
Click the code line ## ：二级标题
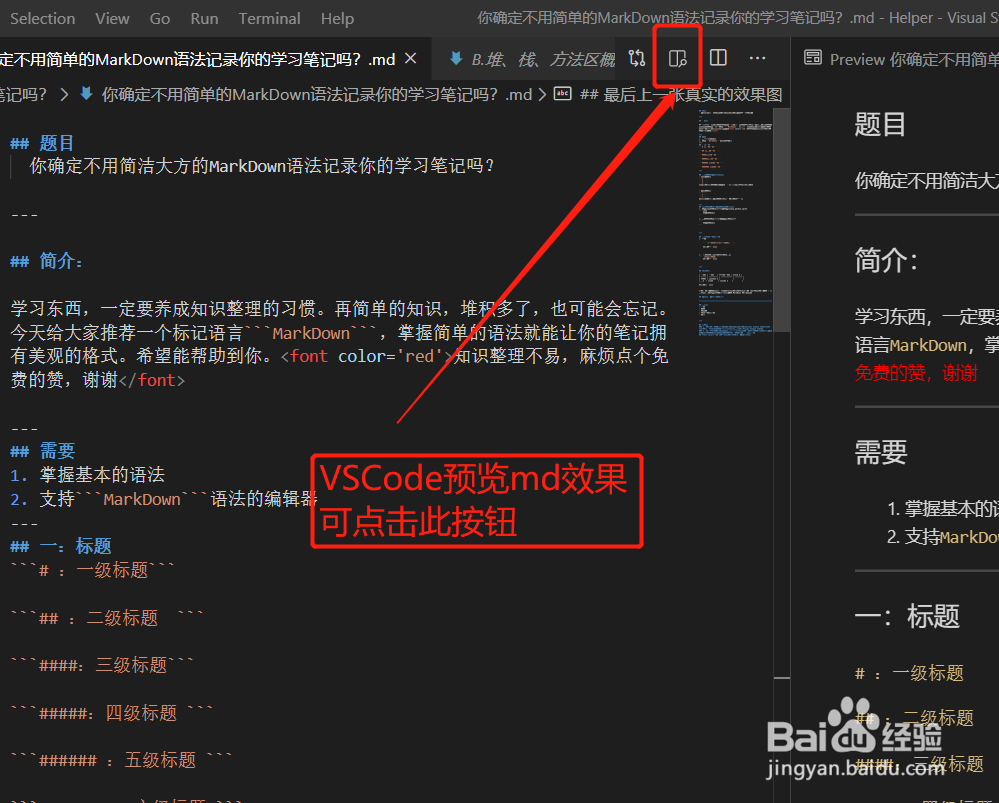coord(107,618)
